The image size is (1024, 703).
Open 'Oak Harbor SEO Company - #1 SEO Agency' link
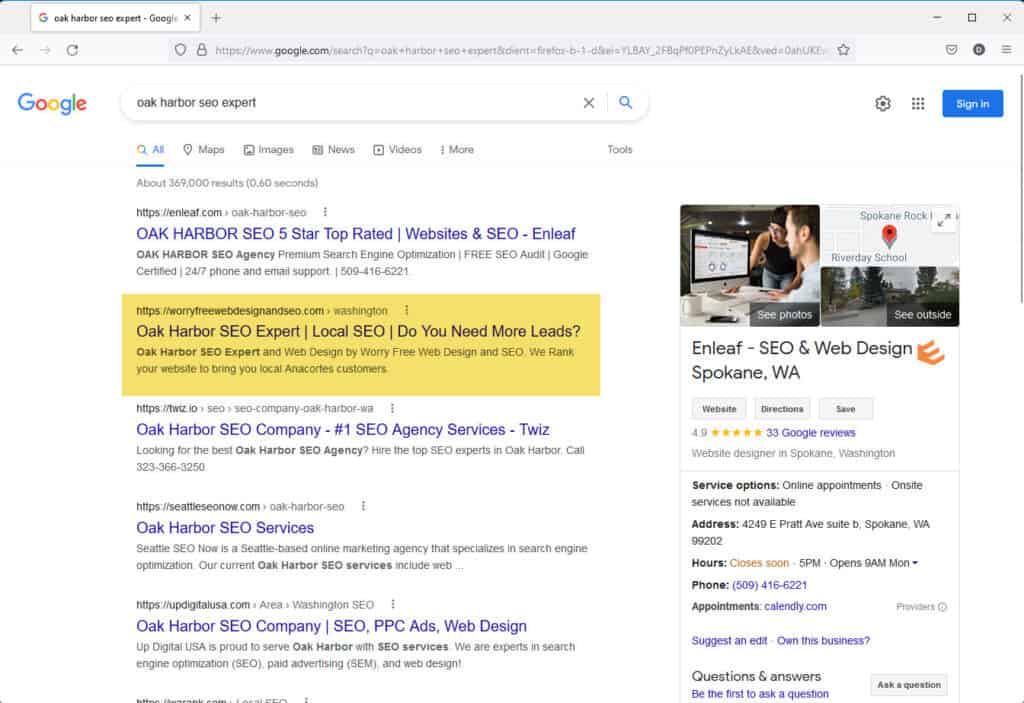(x=343, y=429)
